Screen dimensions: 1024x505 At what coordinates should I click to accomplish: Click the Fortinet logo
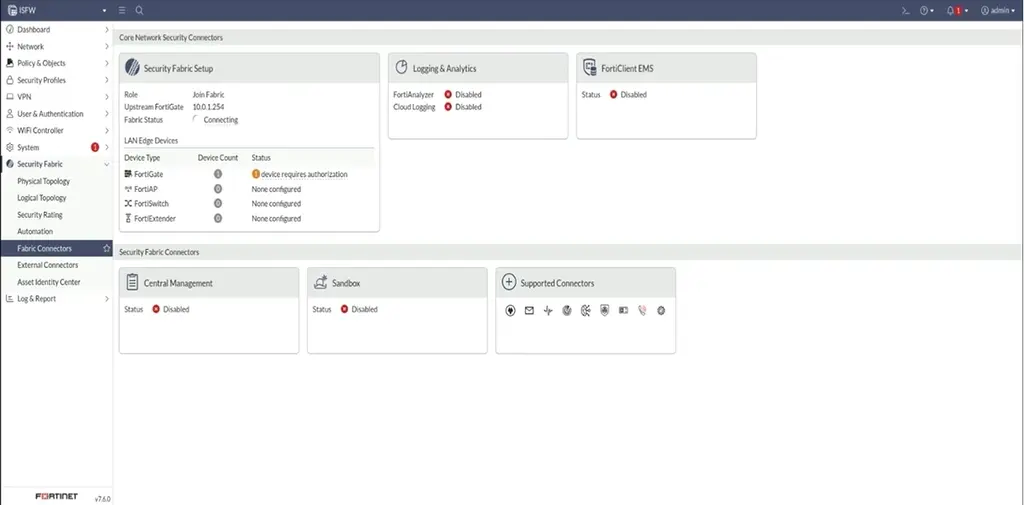coord(56,497)
